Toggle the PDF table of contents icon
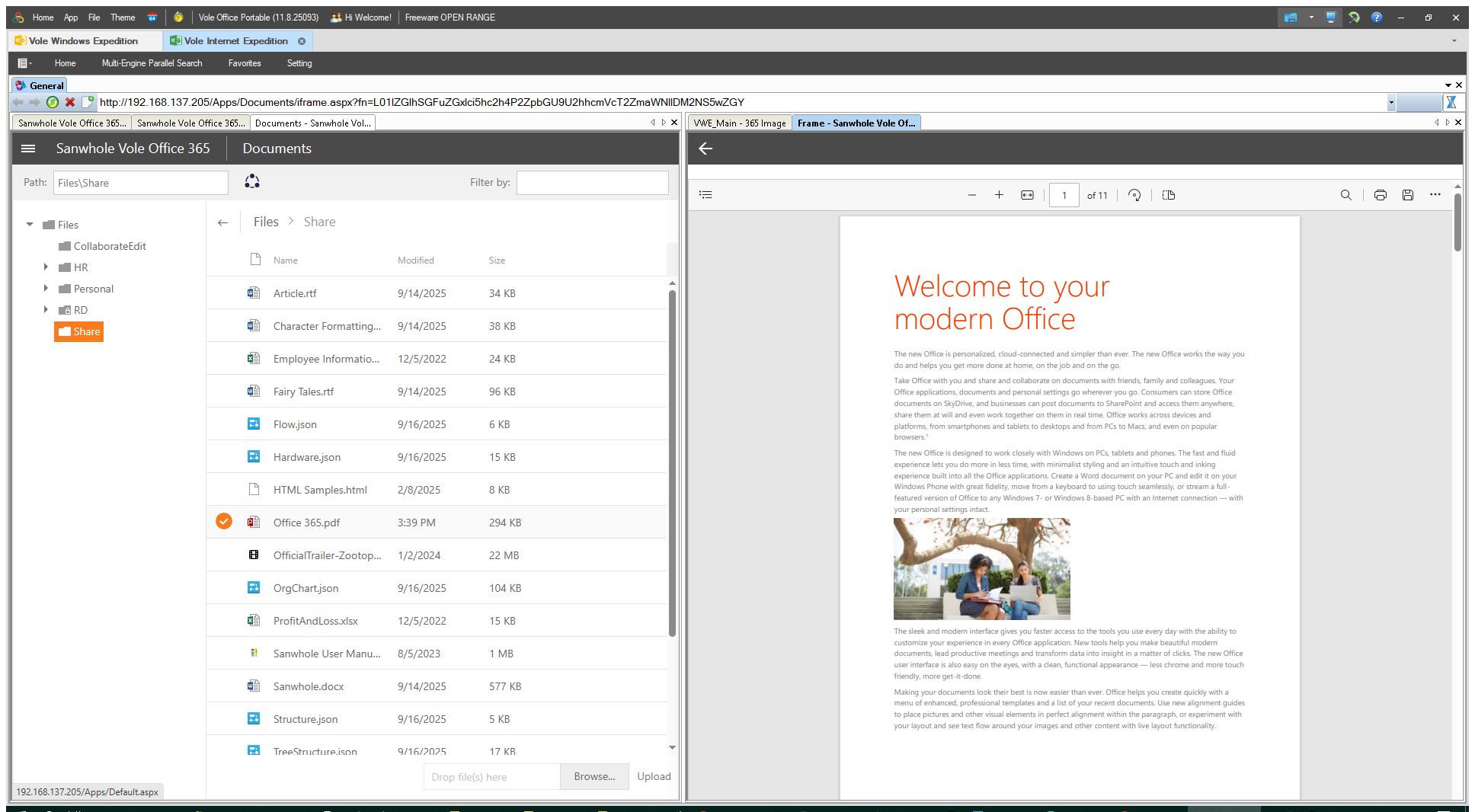The height and width of the screenshot is (812, 1475). pyautogui.click(x=706, y=195)
